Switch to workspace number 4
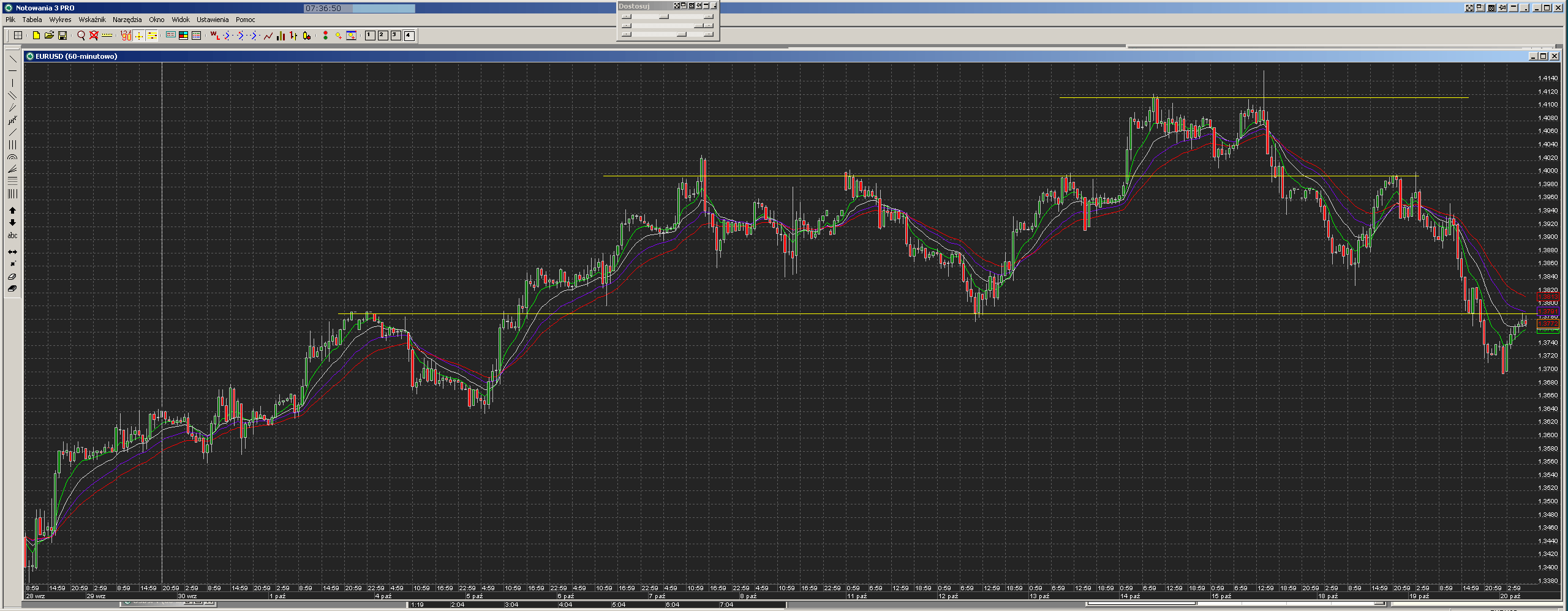This screenshot has width=1568, height=611. [x=409, y=36]
